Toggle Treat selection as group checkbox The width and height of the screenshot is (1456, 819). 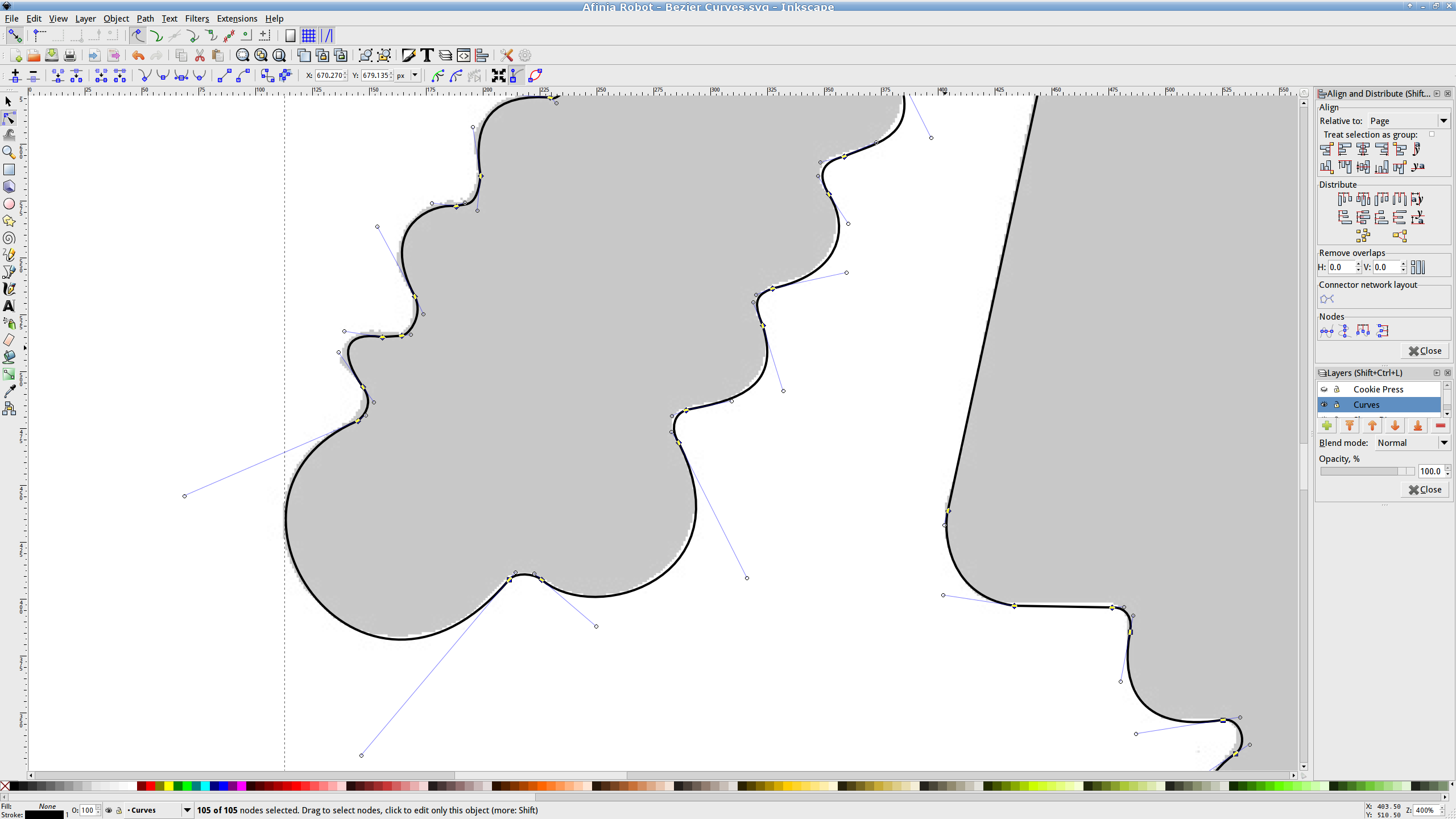(1432, 134)
